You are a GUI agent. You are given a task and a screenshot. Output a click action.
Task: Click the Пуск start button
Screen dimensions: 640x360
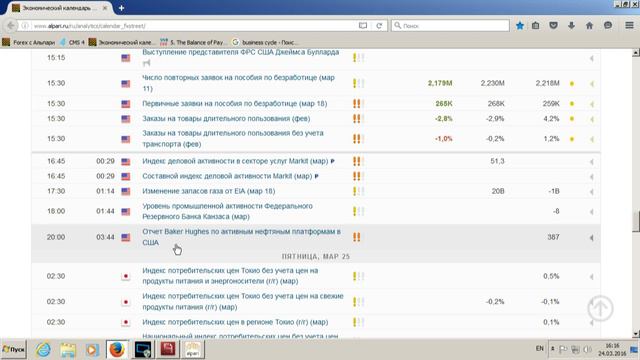click(13, 349)
